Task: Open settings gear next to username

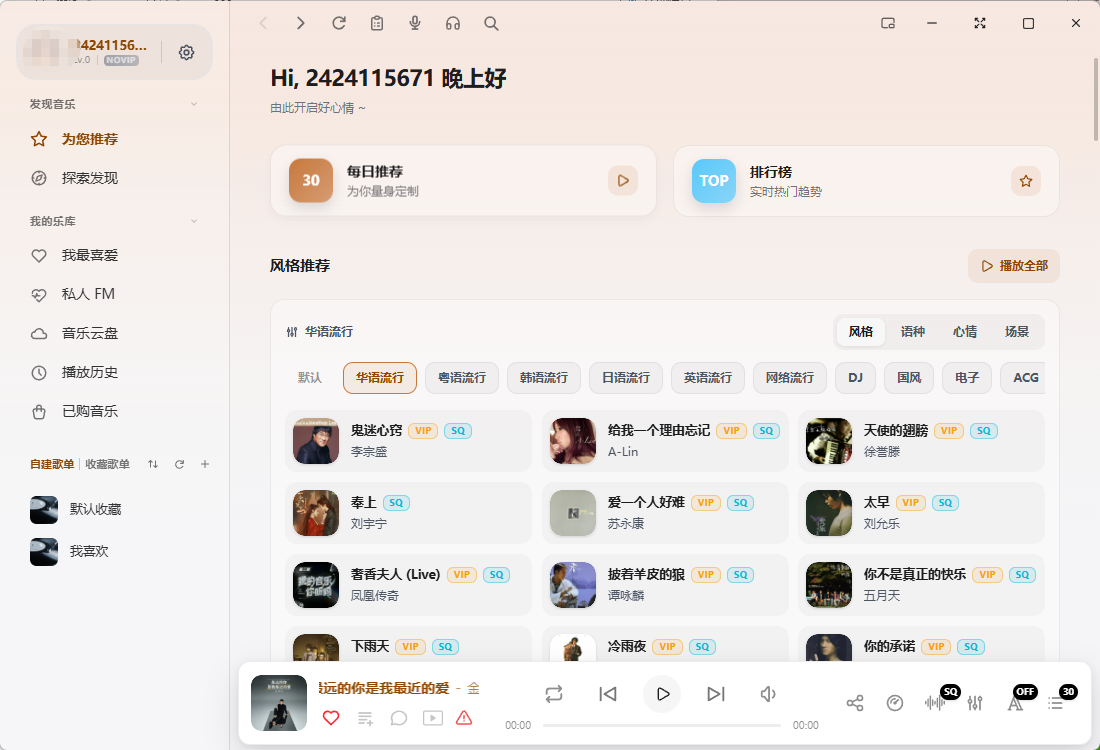Action: [x=186, y=52]
